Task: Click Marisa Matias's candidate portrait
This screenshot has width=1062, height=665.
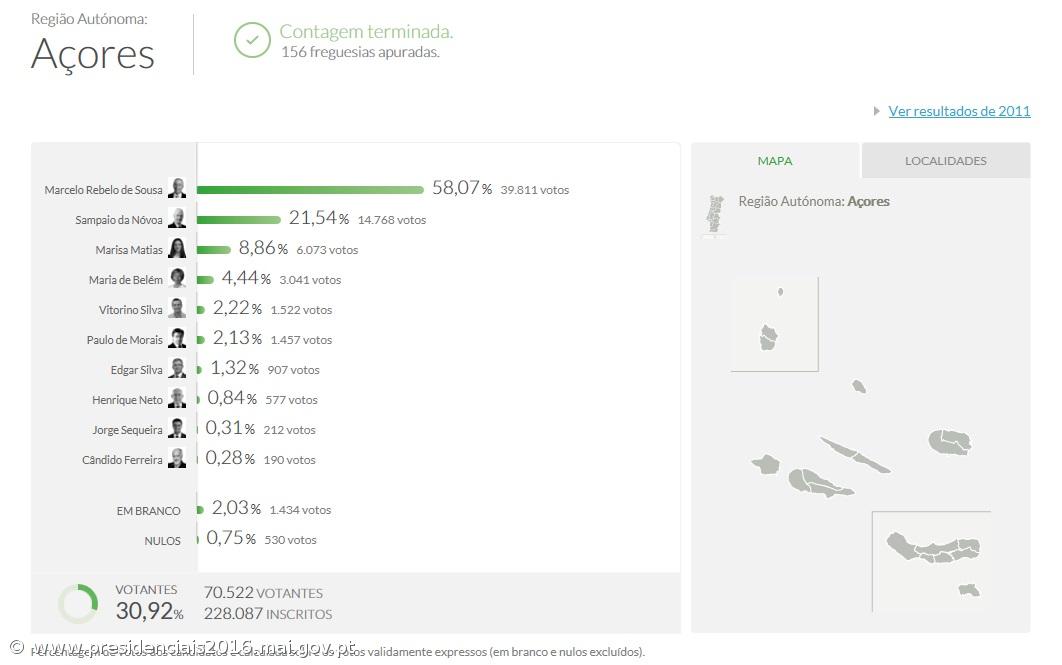Action: 177,248
